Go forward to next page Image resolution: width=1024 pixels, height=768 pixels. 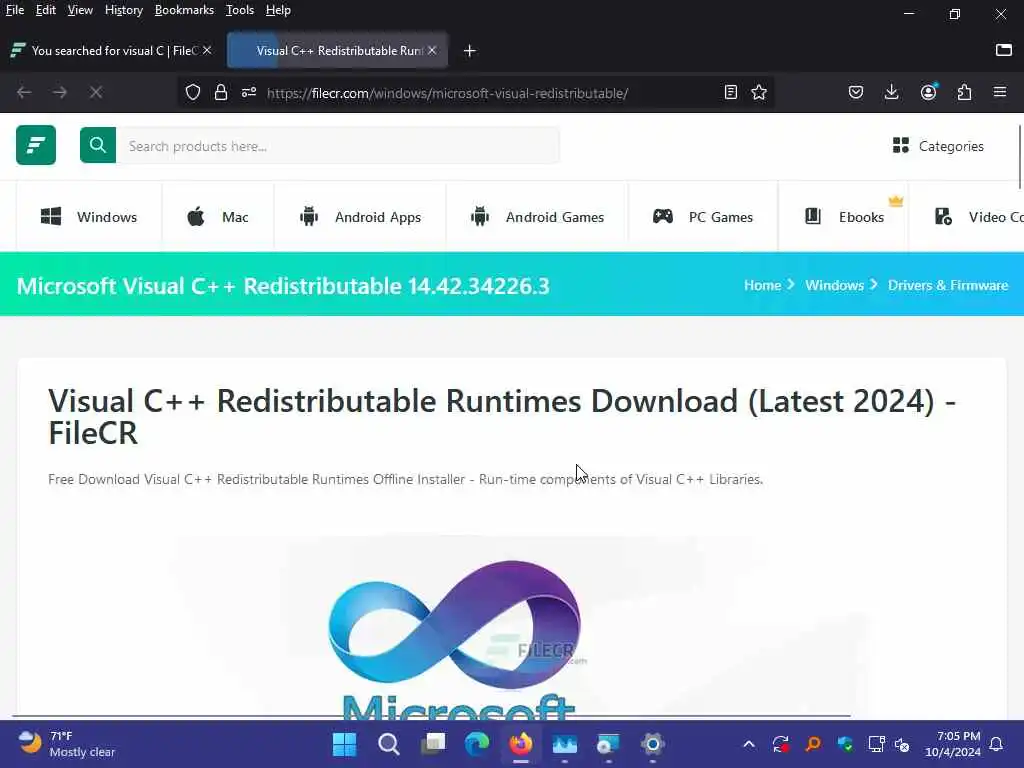pos(60,92)
